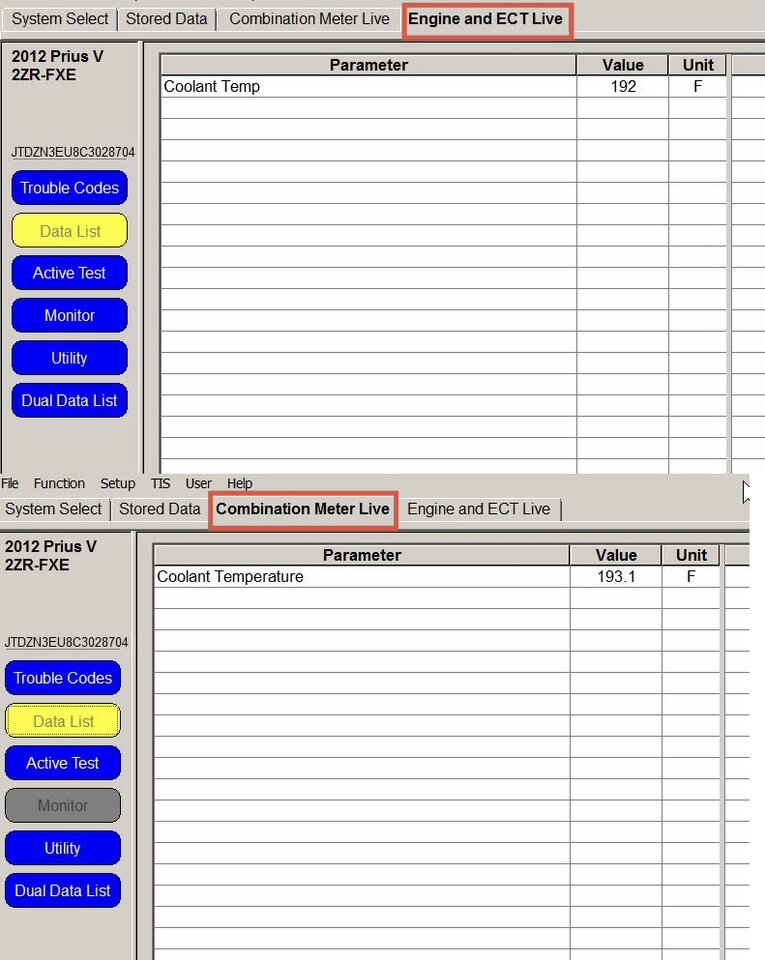This screenshot has height=960, width=765.
Task: Click the grayed-out Monitor button
Action: 63,806
